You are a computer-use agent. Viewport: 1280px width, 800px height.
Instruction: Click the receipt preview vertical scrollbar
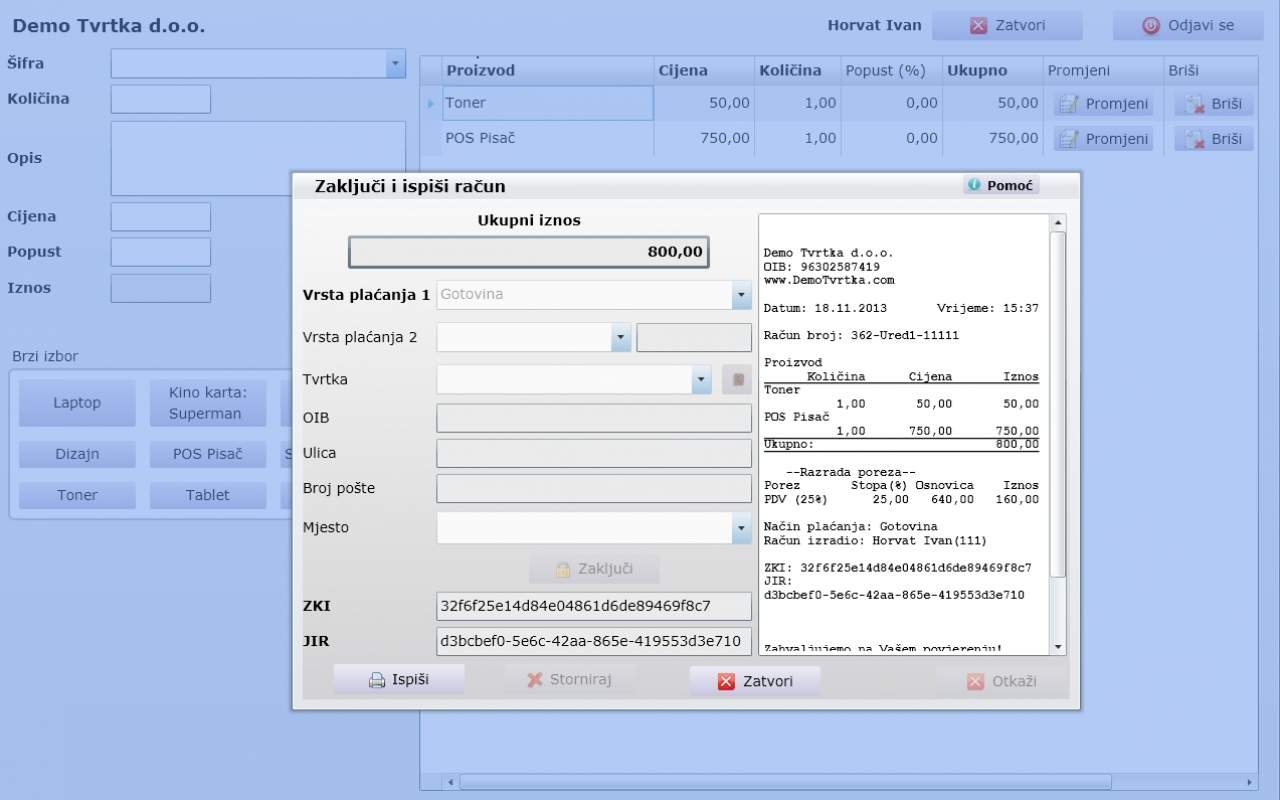pos(1058,400)
